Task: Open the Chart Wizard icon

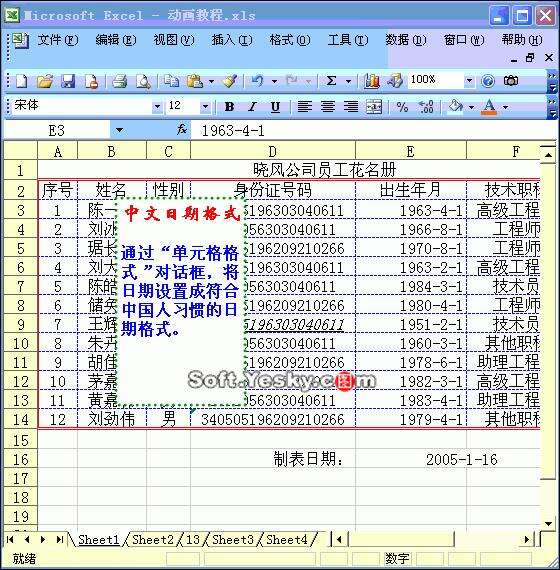Action: point(372,81)
